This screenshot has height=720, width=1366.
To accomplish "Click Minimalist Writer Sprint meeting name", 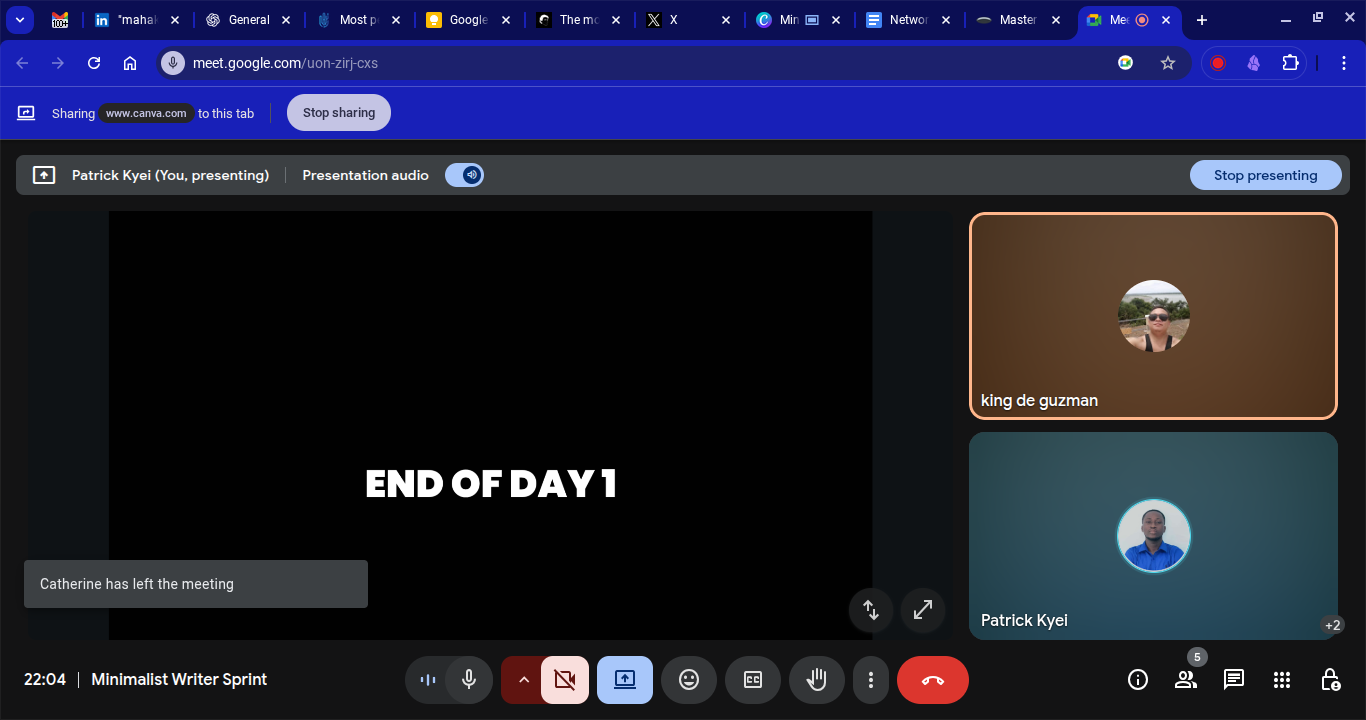I will (x=179, y=680).
